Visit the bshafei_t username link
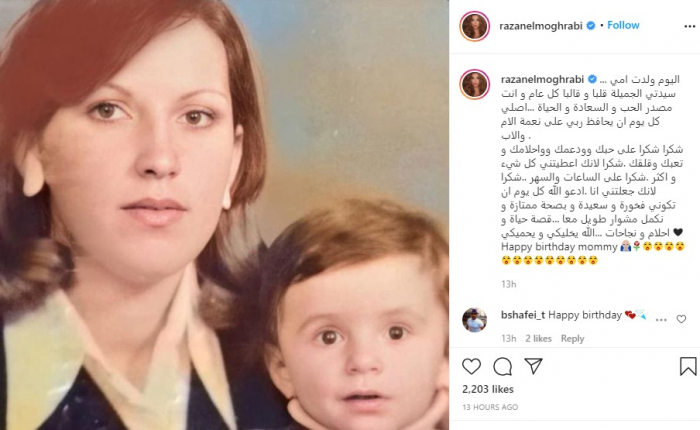Viewport: 700px width, 430px height. click(523, 315)
